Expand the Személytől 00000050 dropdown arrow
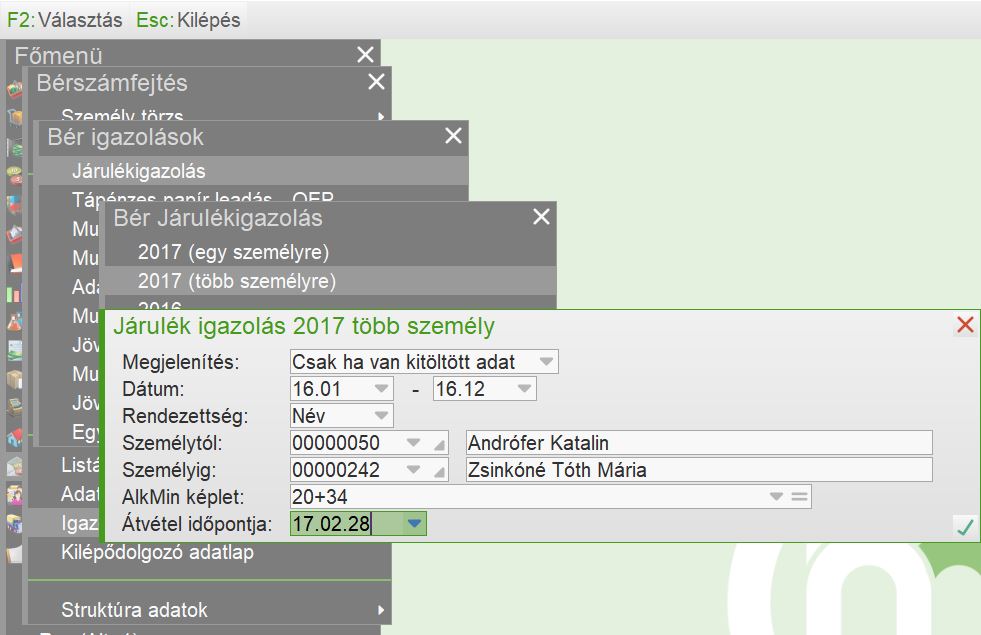The image size is (981, 635). pyautogui.click(x=414, y=442)
